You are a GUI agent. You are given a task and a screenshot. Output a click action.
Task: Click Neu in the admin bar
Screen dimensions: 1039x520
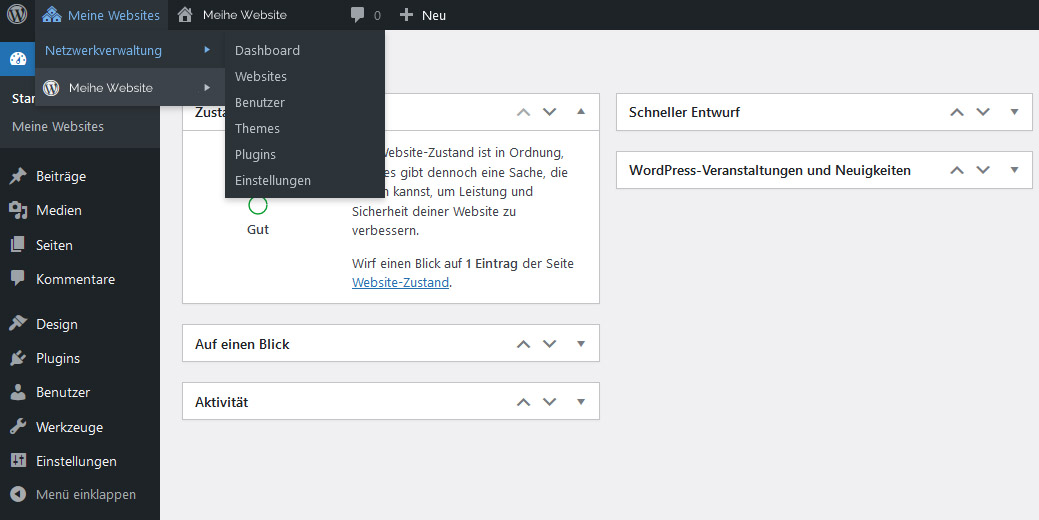tap(434, 15)
